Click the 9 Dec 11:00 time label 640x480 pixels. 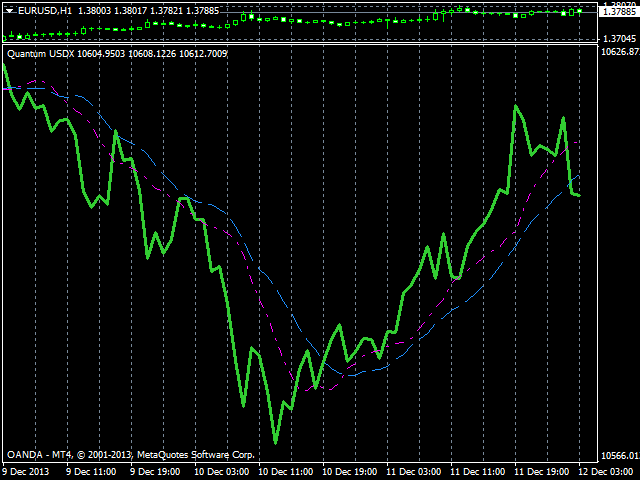pyautogui.click(x=90, y=471)
